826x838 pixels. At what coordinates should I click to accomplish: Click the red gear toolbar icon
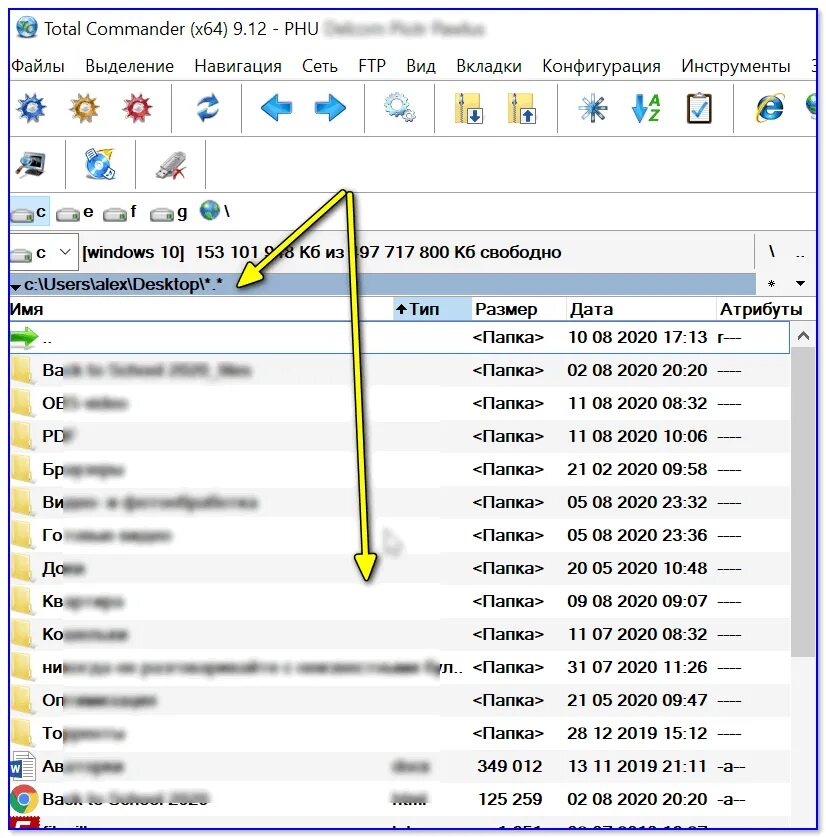point(137,108)
